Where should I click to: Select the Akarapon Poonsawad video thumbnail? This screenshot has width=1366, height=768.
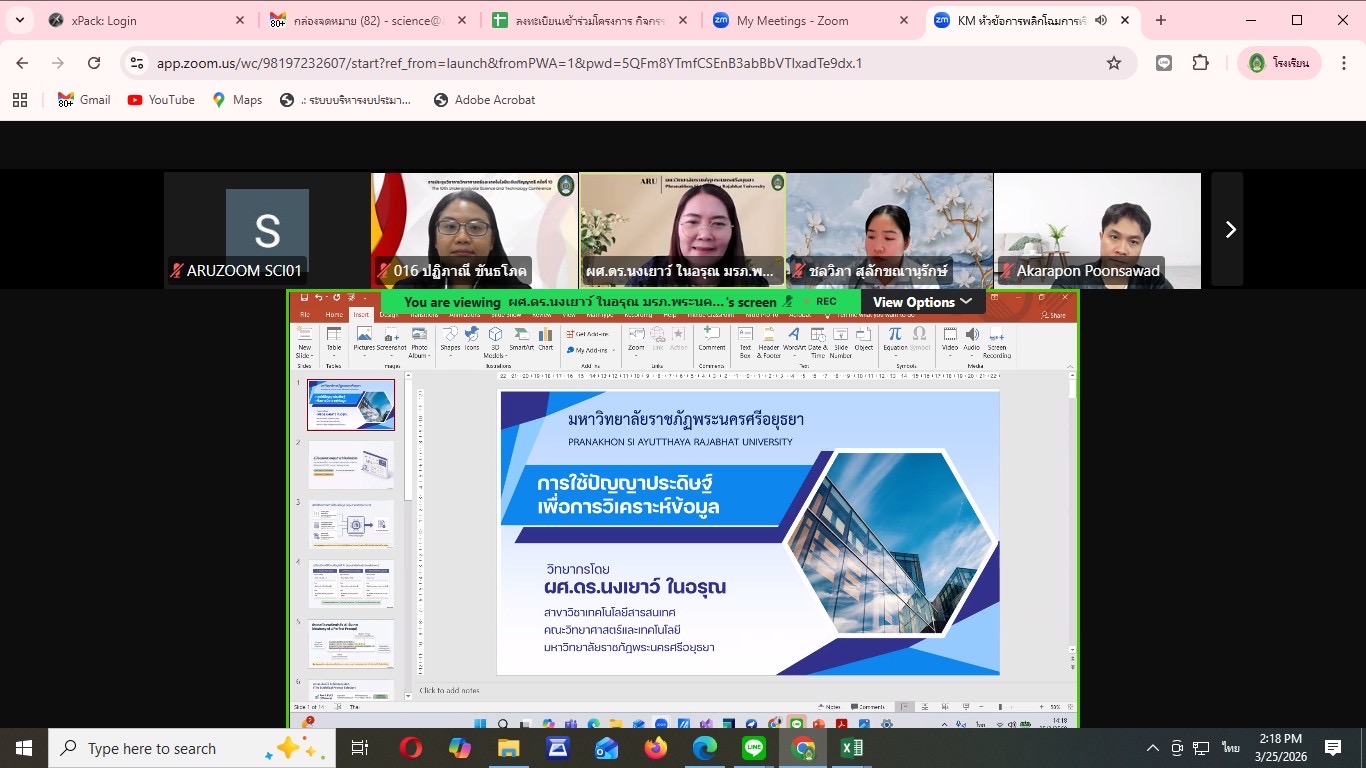1097,230
